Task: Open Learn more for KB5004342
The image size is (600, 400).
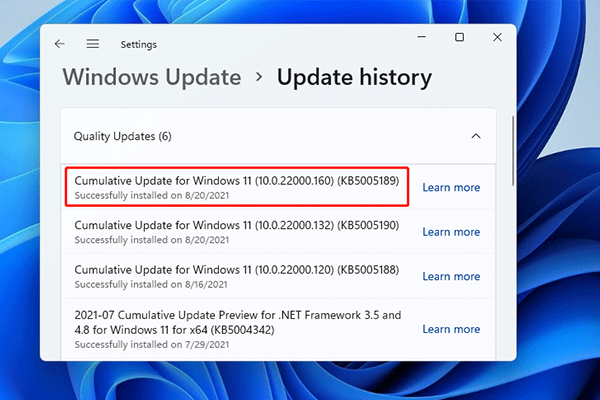Action: (x=451, y=329)
